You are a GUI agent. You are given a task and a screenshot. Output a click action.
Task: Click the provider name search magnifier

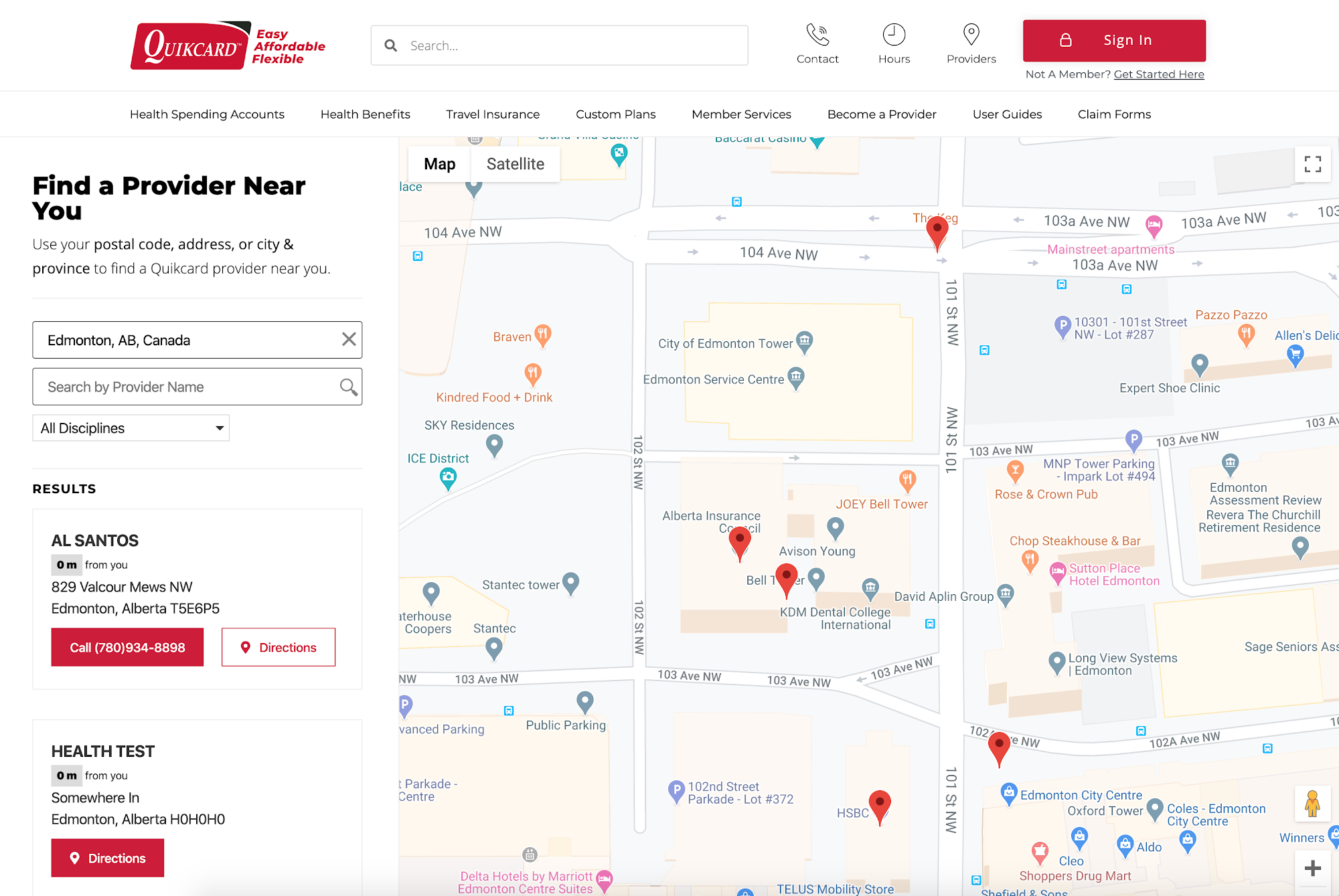348,387
